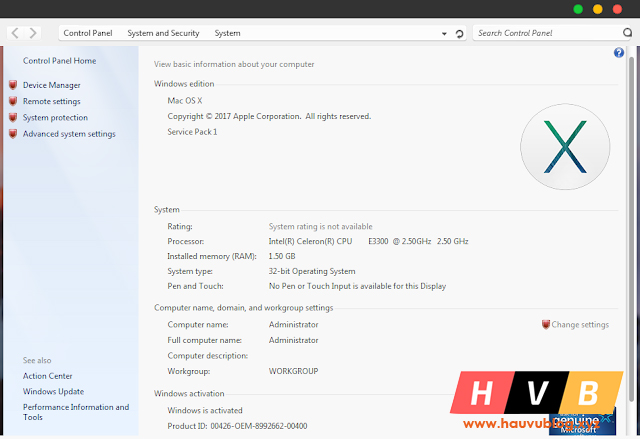
Task: Click shield icon beside Advanced system settings
Action: point(13,134)
